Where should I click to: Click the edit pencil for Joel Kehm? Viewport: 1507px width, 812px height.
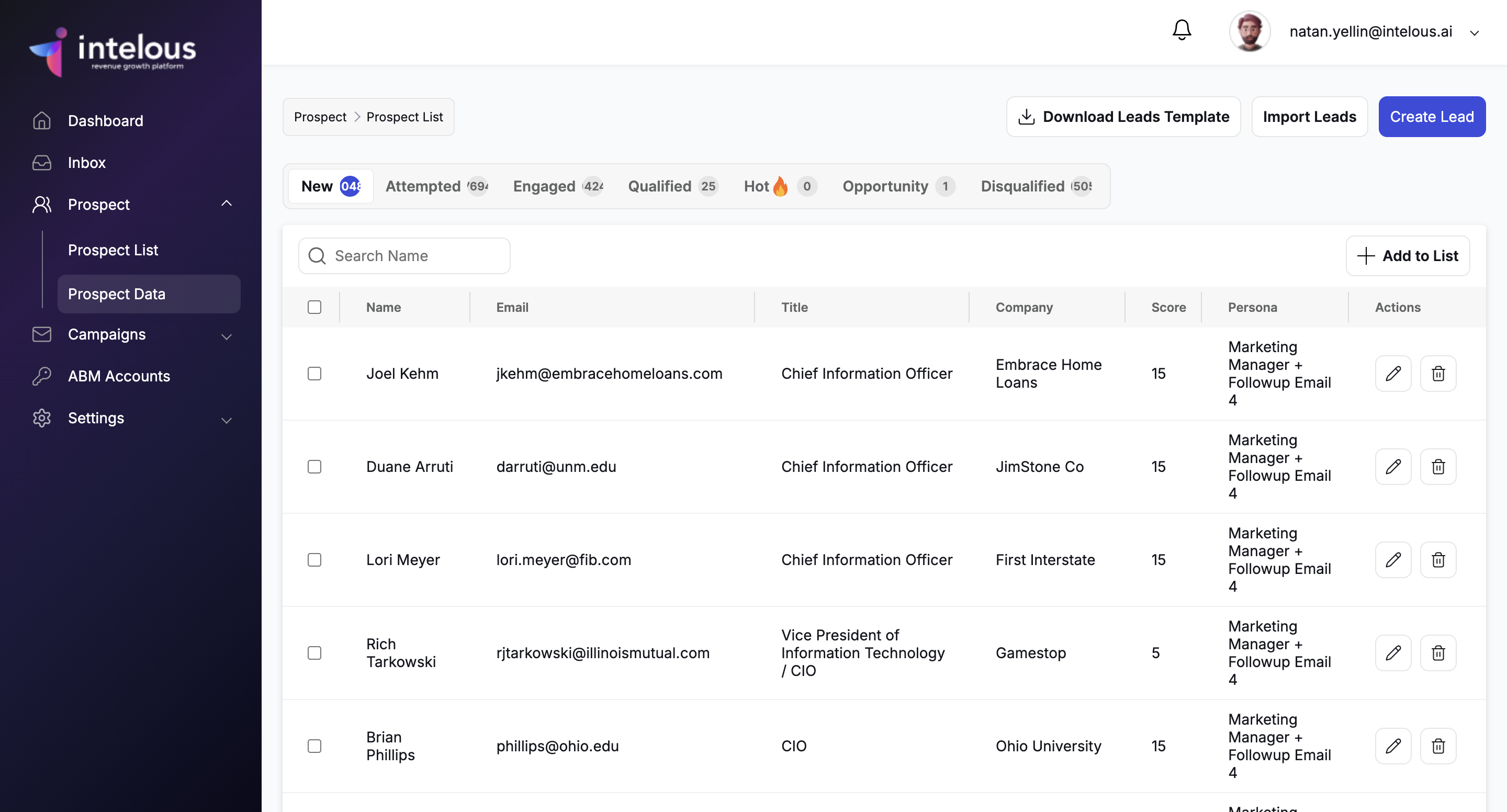pos(1393,373)
